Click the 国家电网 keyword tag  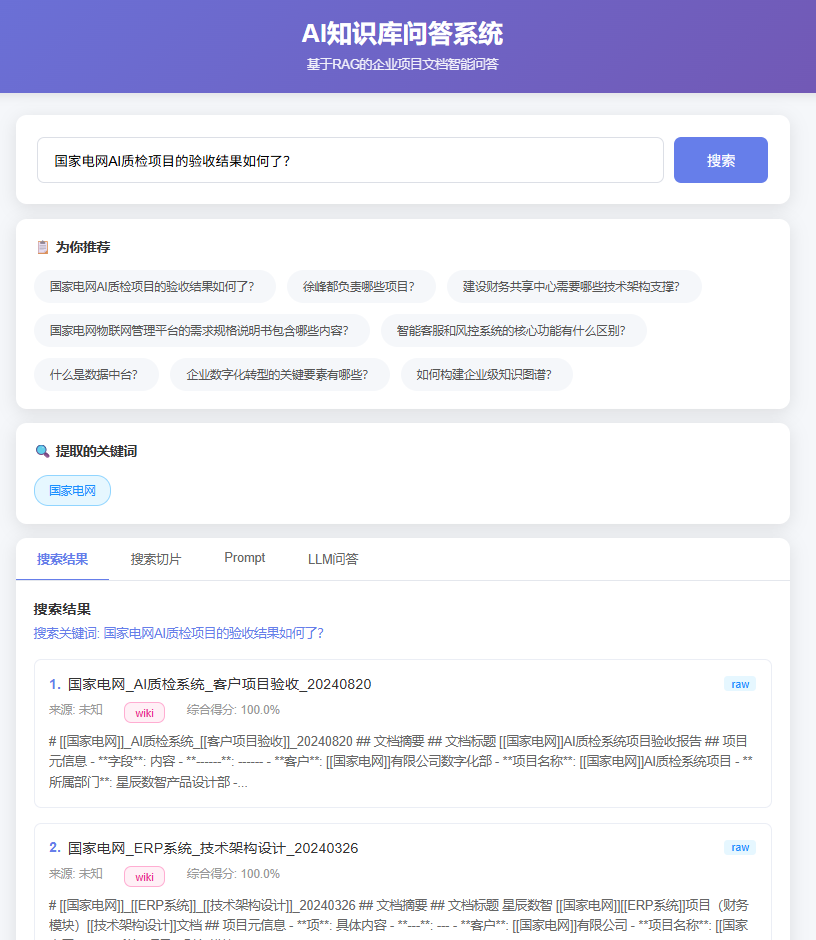coord(73,490)
